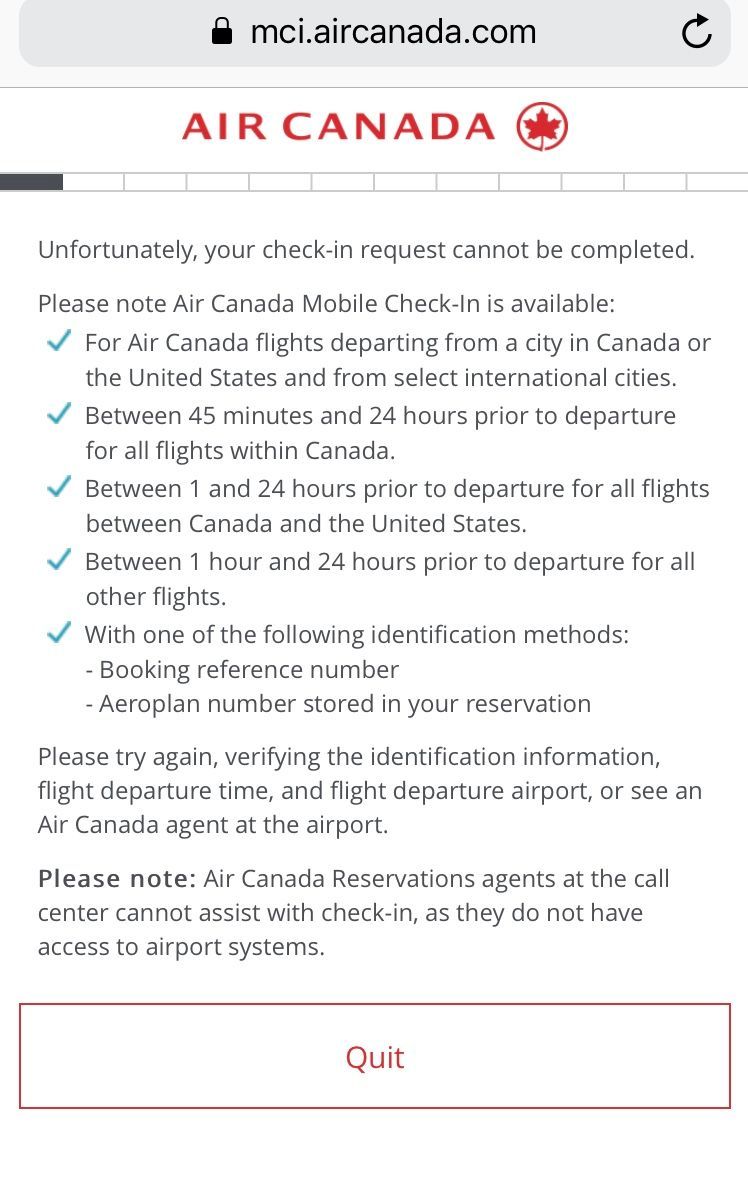Click checkmark beside "For Air Canada flights departing"
The height and width of the screenshot is (1184, 748).
pyautogui.click(x=59, y=342)
